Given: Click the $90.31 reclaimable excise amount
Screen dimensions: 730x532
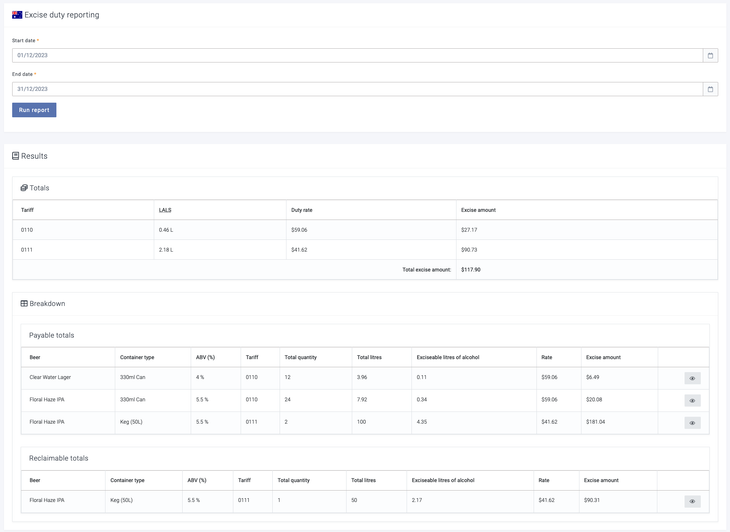Looking at the screenshot, I should tap(592, 500).
